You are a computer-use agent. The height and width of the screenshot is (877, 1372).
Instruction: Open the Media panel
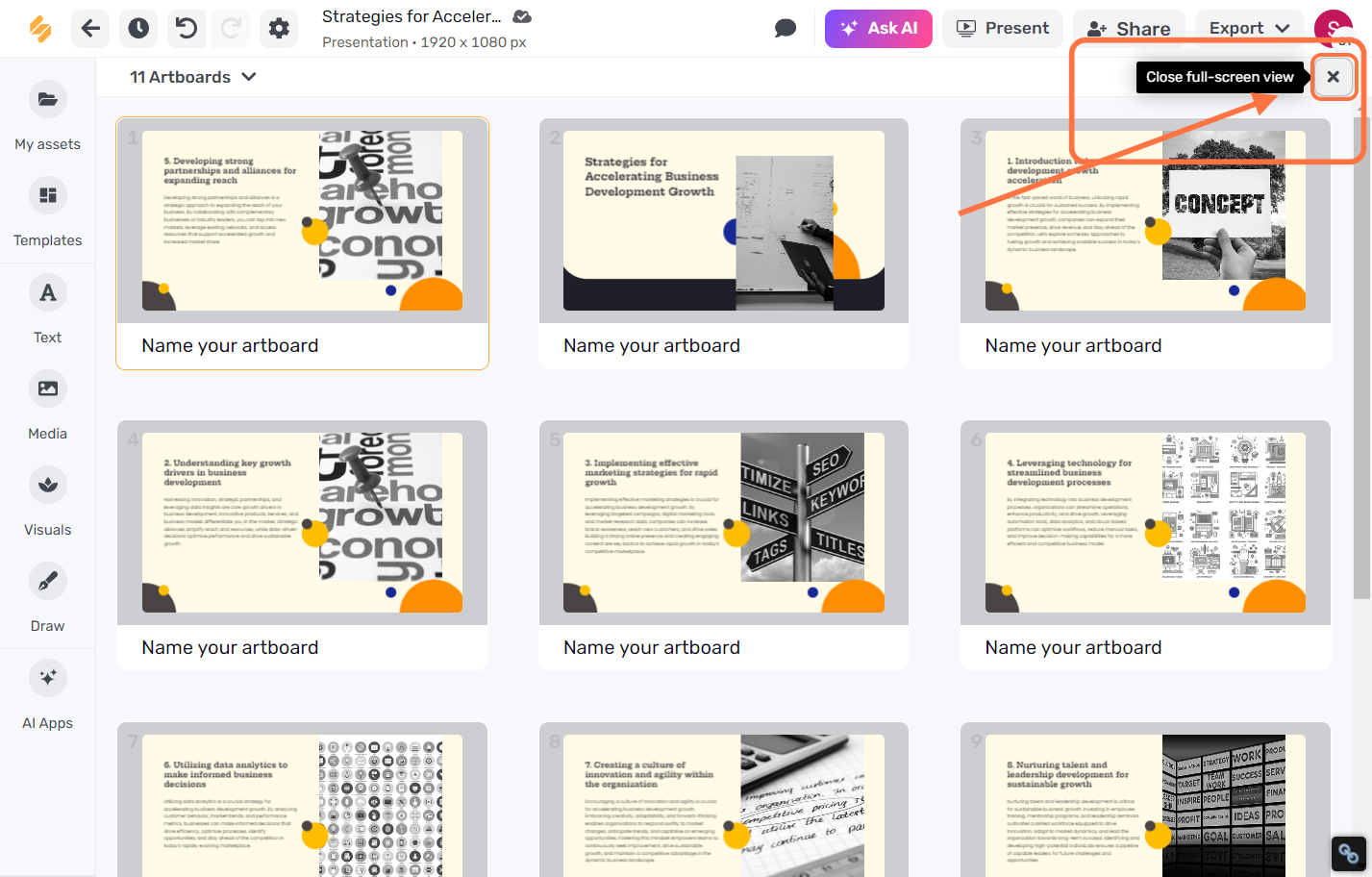pos(47,406)
